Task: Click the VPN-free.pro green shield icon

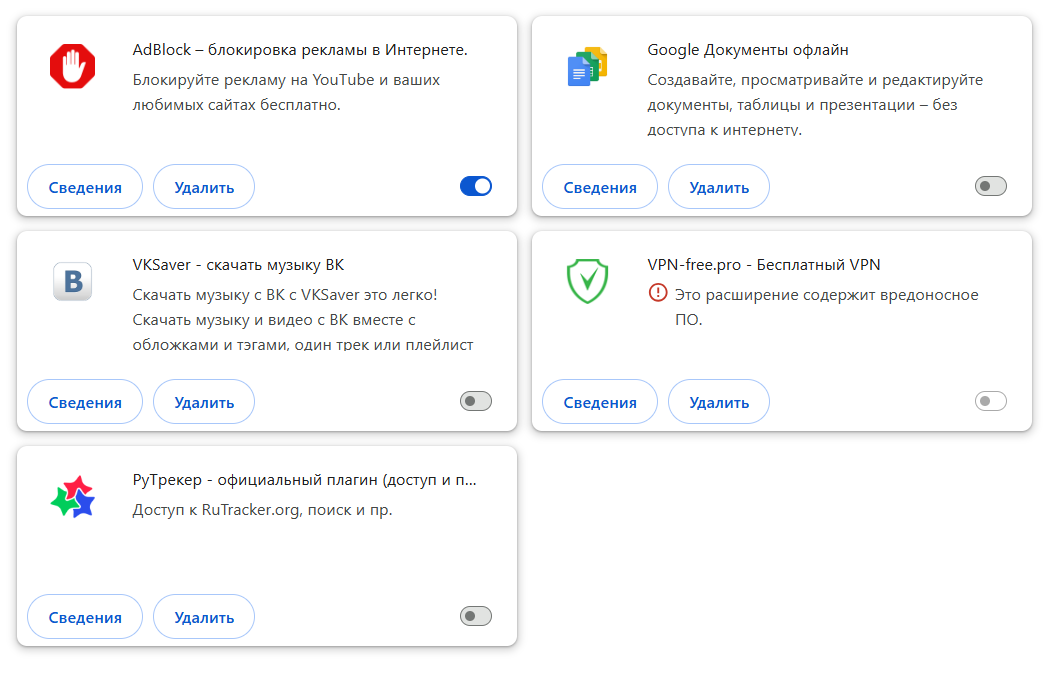Action: pyautogui.click(x=587, y=282)
